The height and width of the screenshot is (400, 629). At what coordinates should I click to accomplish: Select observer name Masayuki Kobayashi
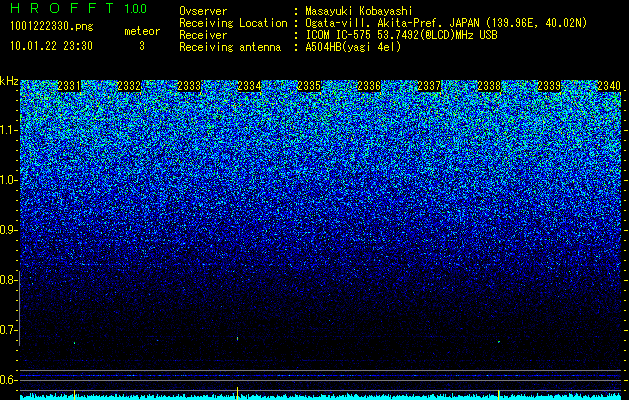coord(359,11)
